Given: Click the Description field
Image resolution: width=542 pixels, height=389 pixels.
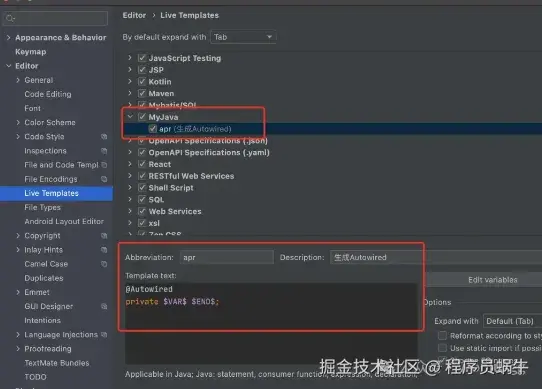Looking at the screenshot, I should [x=436, y=257].
